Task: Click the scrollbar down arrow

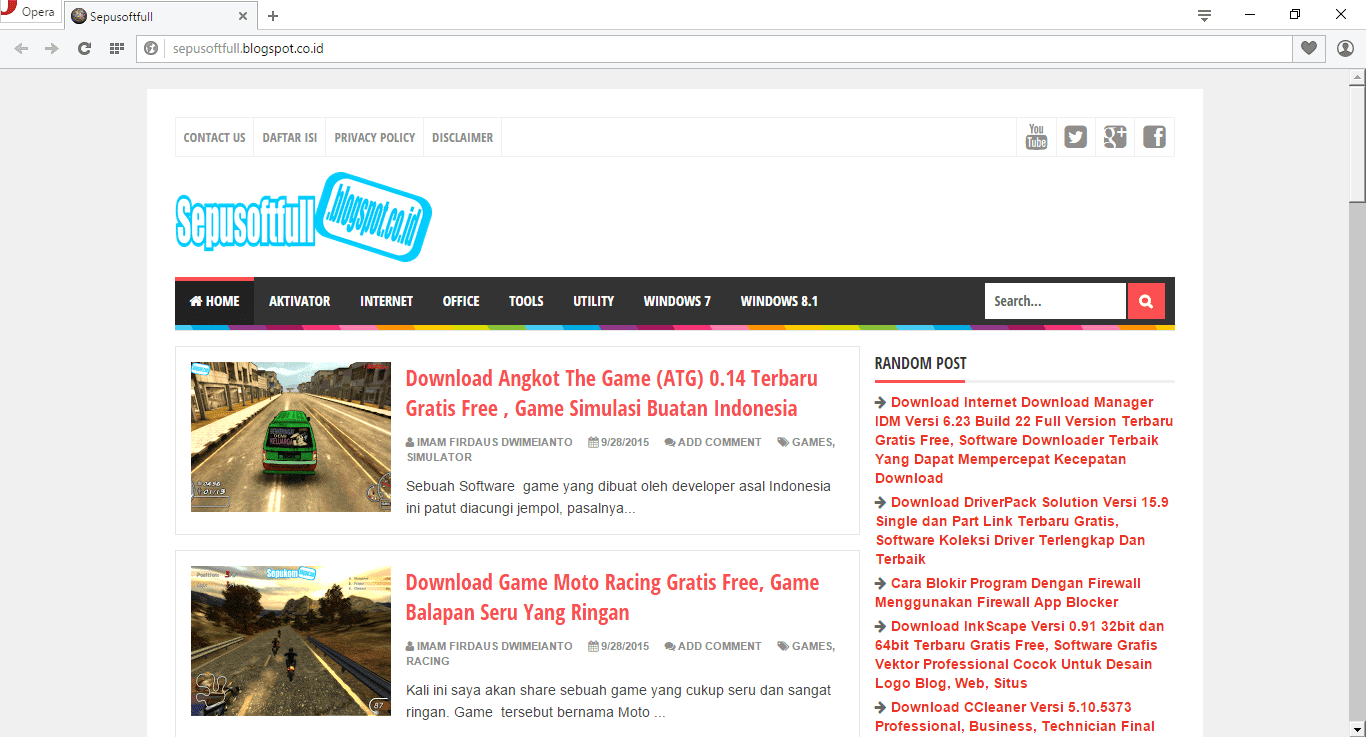Action: click(1357, 729)
